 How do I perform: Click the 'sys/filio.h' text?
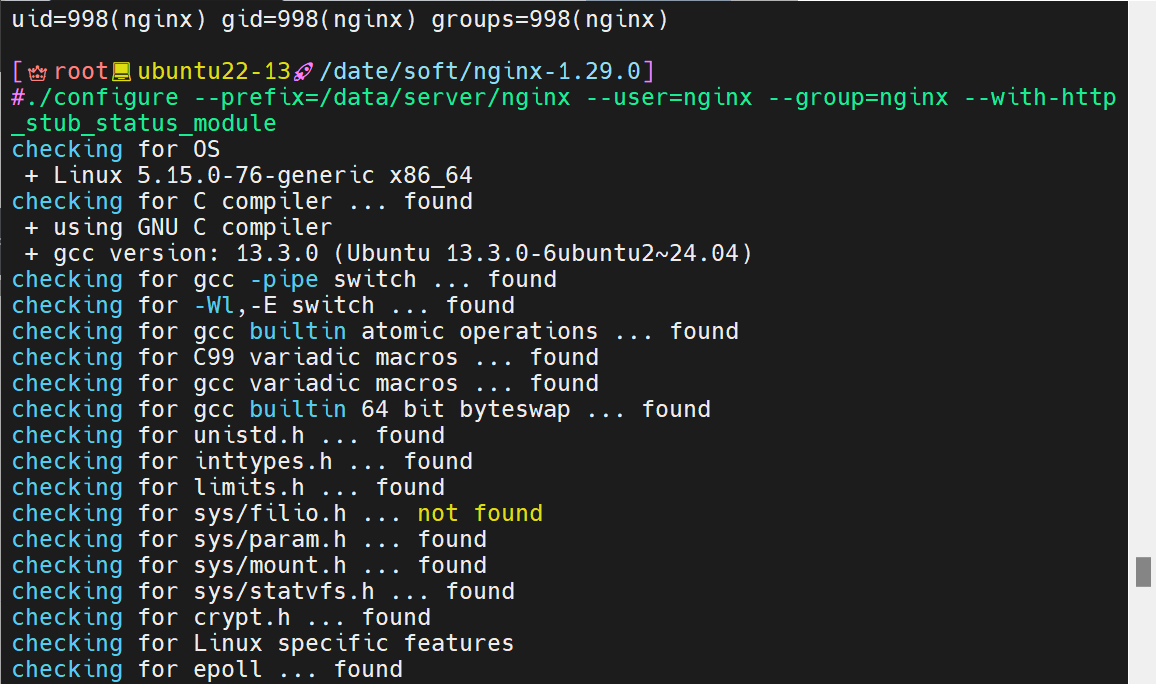[x=270, y=513]
